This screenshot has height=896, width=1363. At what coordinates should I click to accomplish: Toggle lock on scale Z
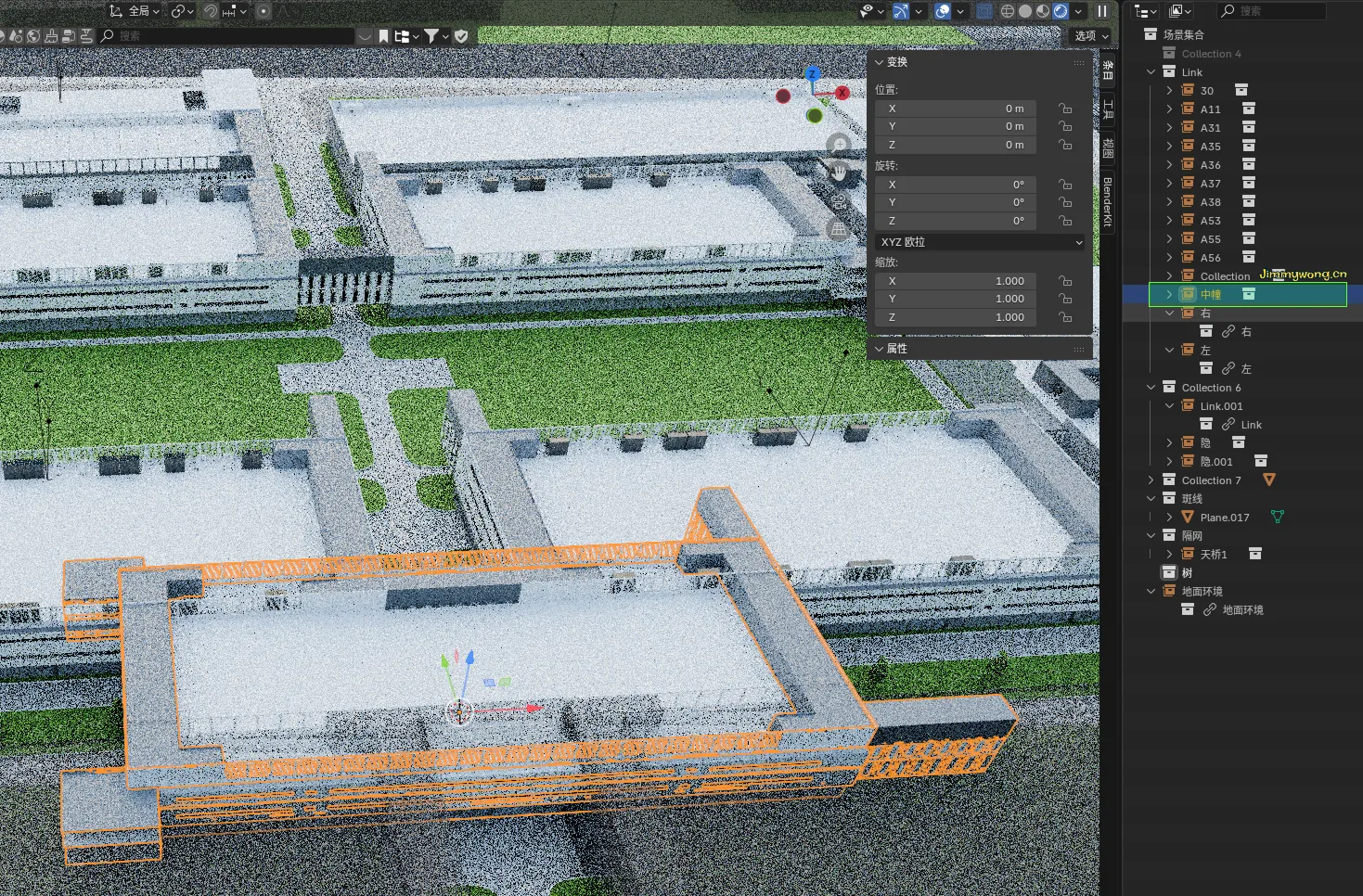coord(1065,317)
